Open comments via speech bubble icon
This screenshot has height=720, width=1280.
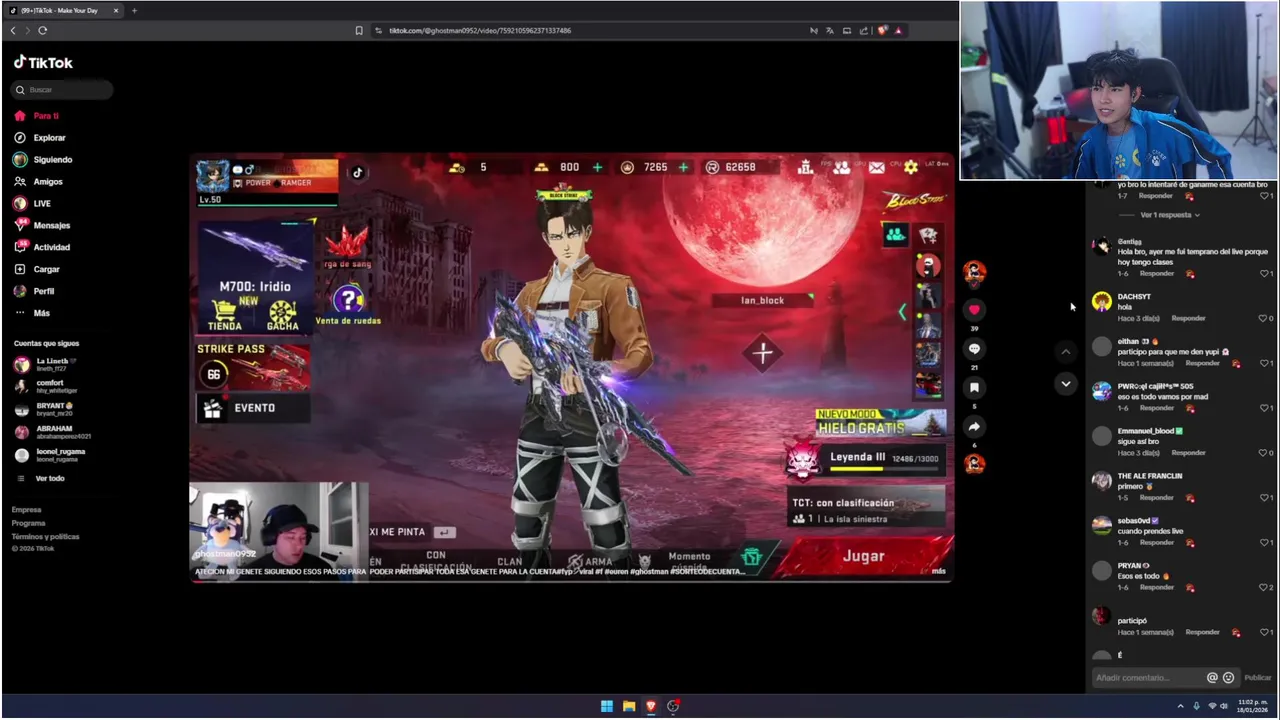[974, 349]
